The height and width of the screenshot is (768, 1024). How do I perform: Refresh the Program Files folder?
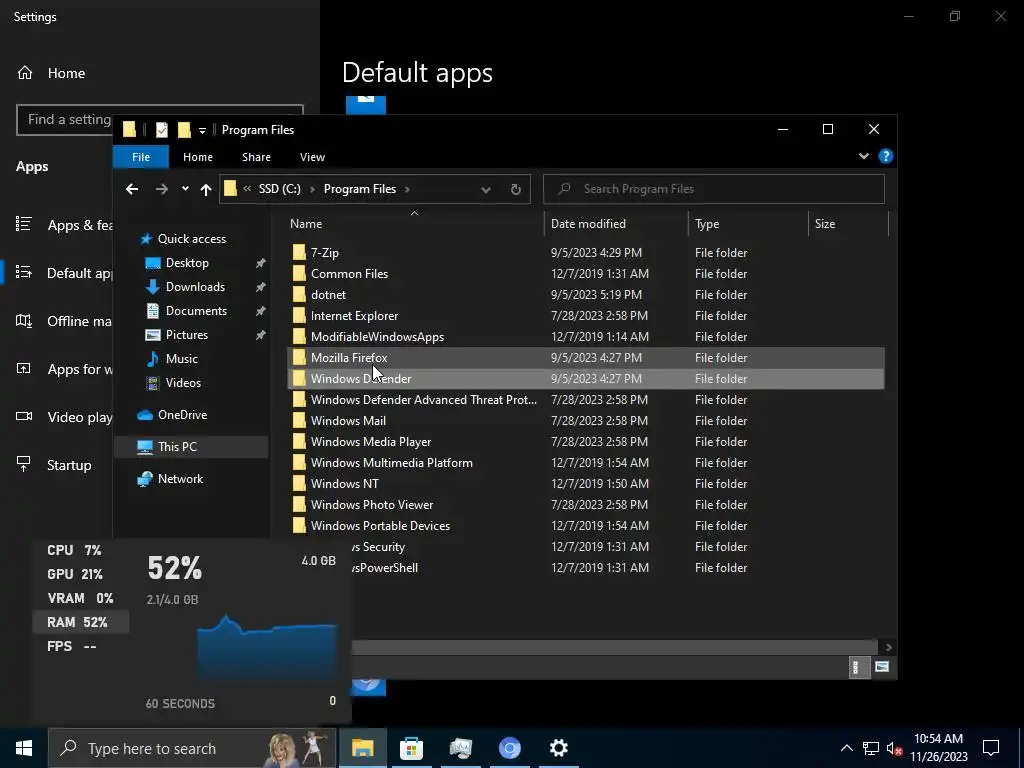[515, 189]
